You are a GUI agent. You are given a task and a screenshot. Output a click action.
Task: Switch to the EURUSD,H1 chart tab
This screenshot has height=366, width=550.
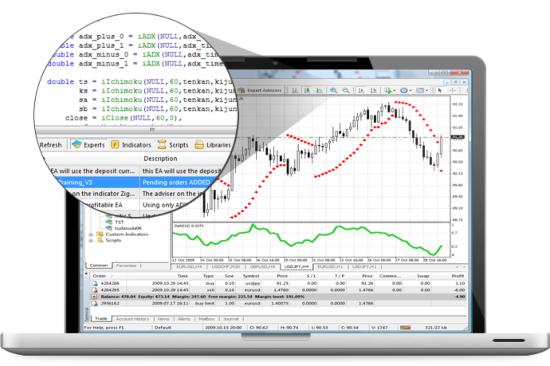click(x=330, y=267)
